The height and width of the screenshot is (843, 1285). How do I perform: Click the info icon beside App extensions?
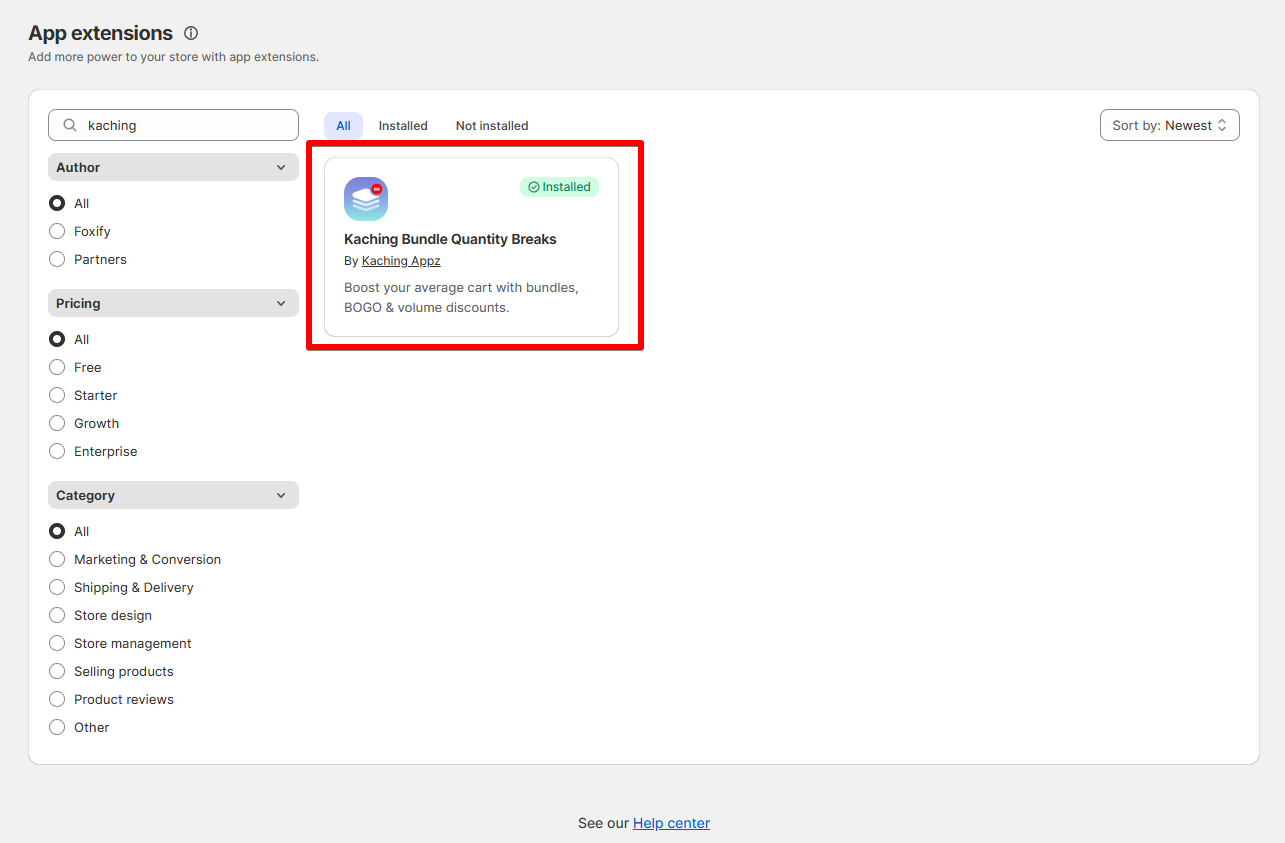click(191, 33)
